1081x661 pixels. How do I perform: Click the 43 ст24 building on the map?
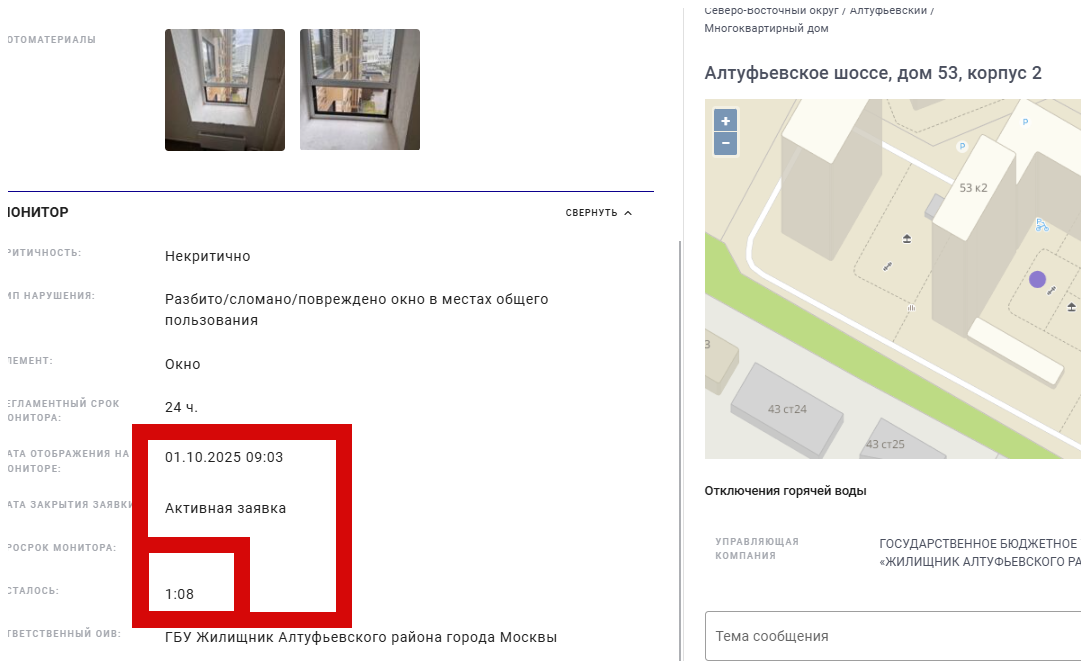click(787, 409)
